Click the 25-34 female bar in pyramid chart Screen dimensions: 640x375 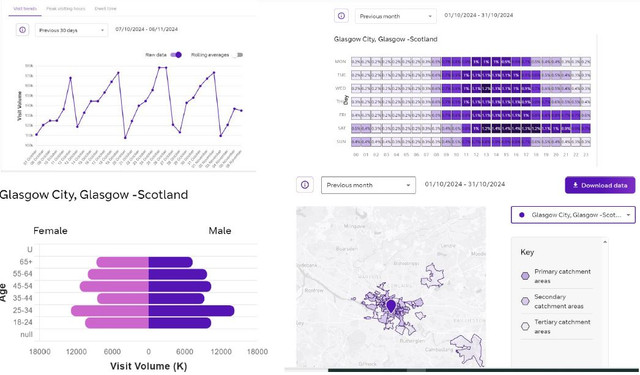[x=110, y=311]
